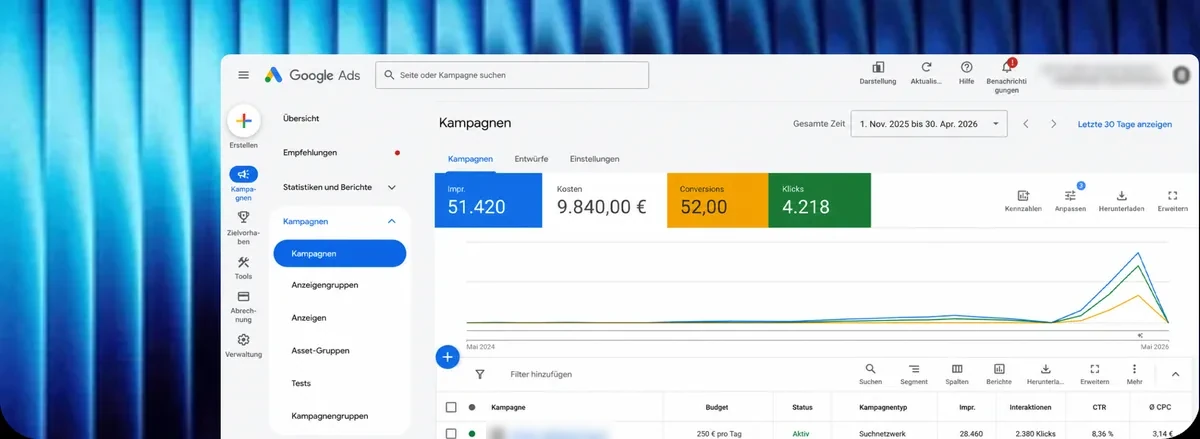This screenshot has width=1200, height=439.
Task: Click Erweitern icon in table toolbar
Action: point(1094,369)
